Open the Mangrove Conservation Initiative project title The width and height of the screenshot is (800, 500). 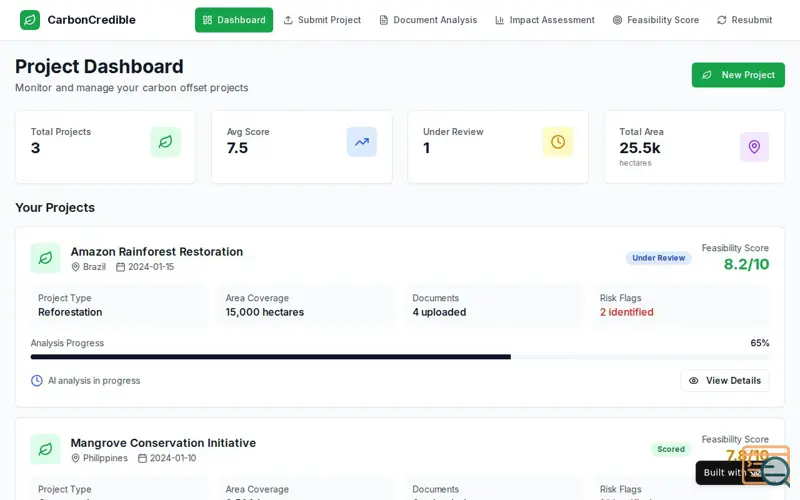point(163,443)
